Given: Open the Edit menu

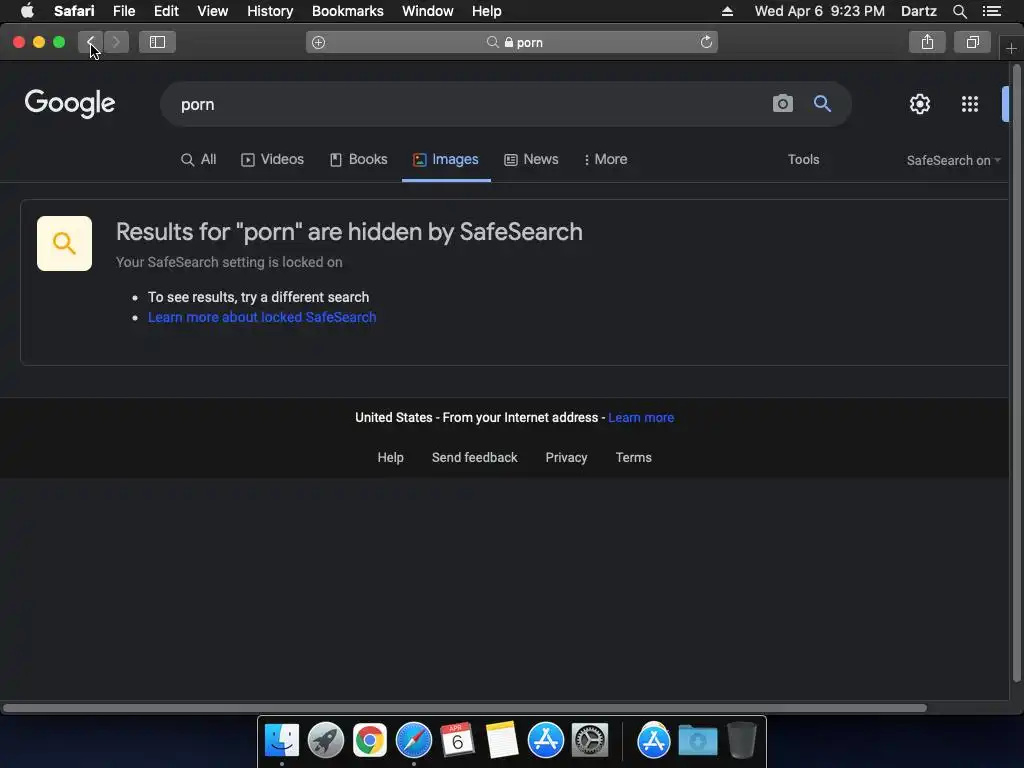Looking at the screenshot, I should click(166, 11).
